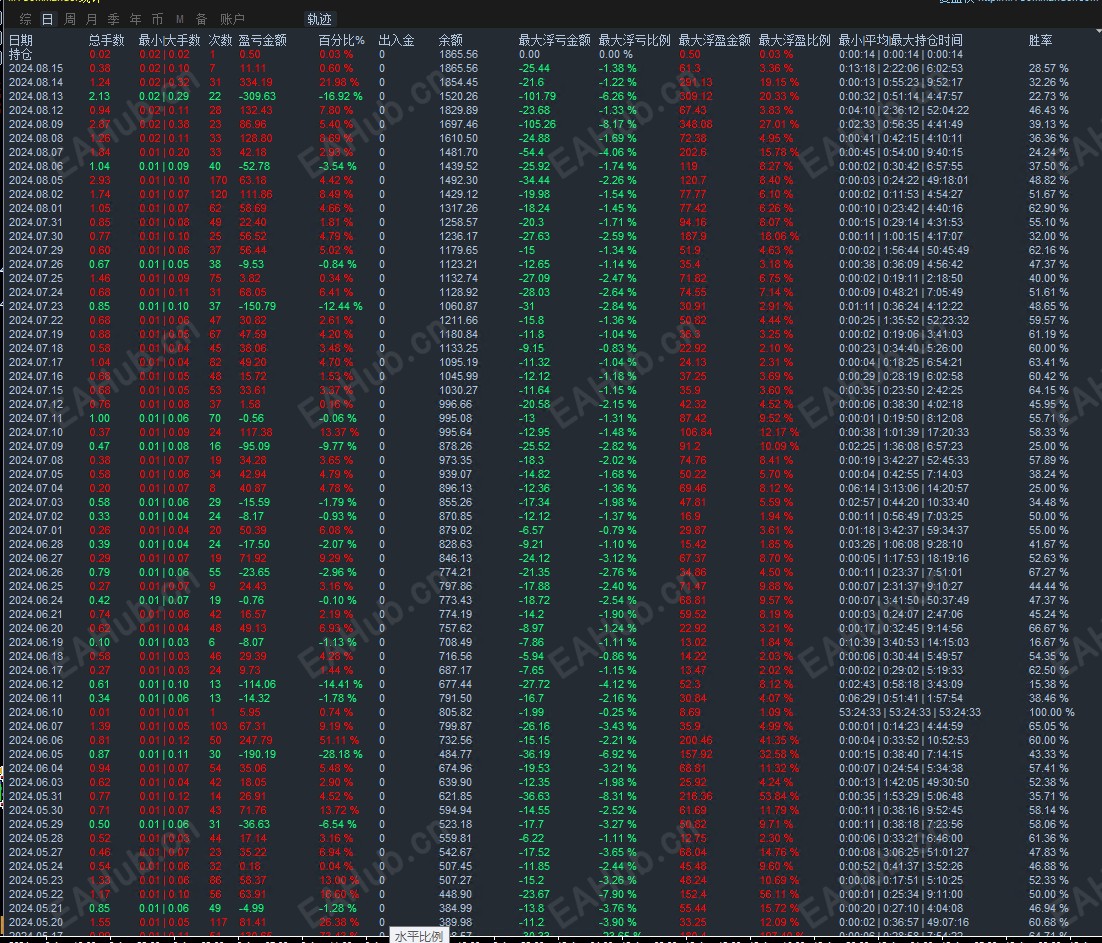1102x943 pixels.
Task: Switch to the 月 monthly tab
Action: 91,19
